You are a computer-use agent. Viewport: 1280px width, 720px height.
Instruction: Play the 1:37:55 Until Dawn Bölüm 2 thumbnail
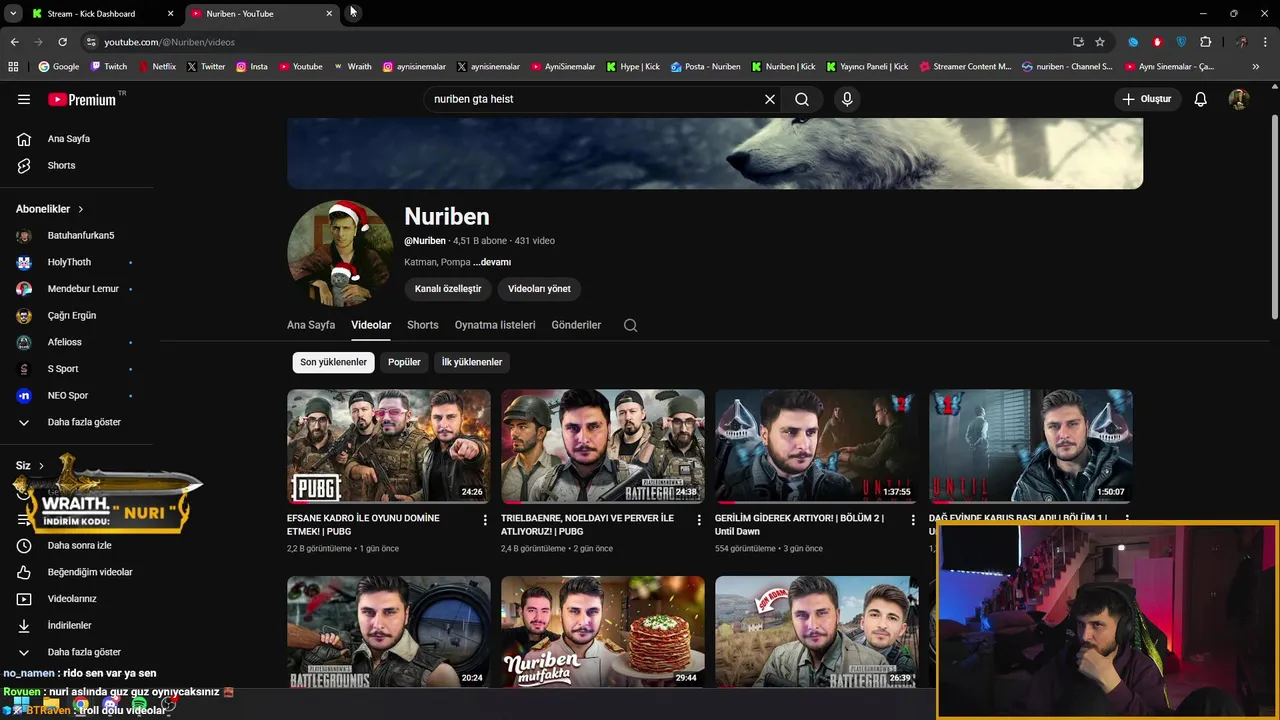[817, 446]
